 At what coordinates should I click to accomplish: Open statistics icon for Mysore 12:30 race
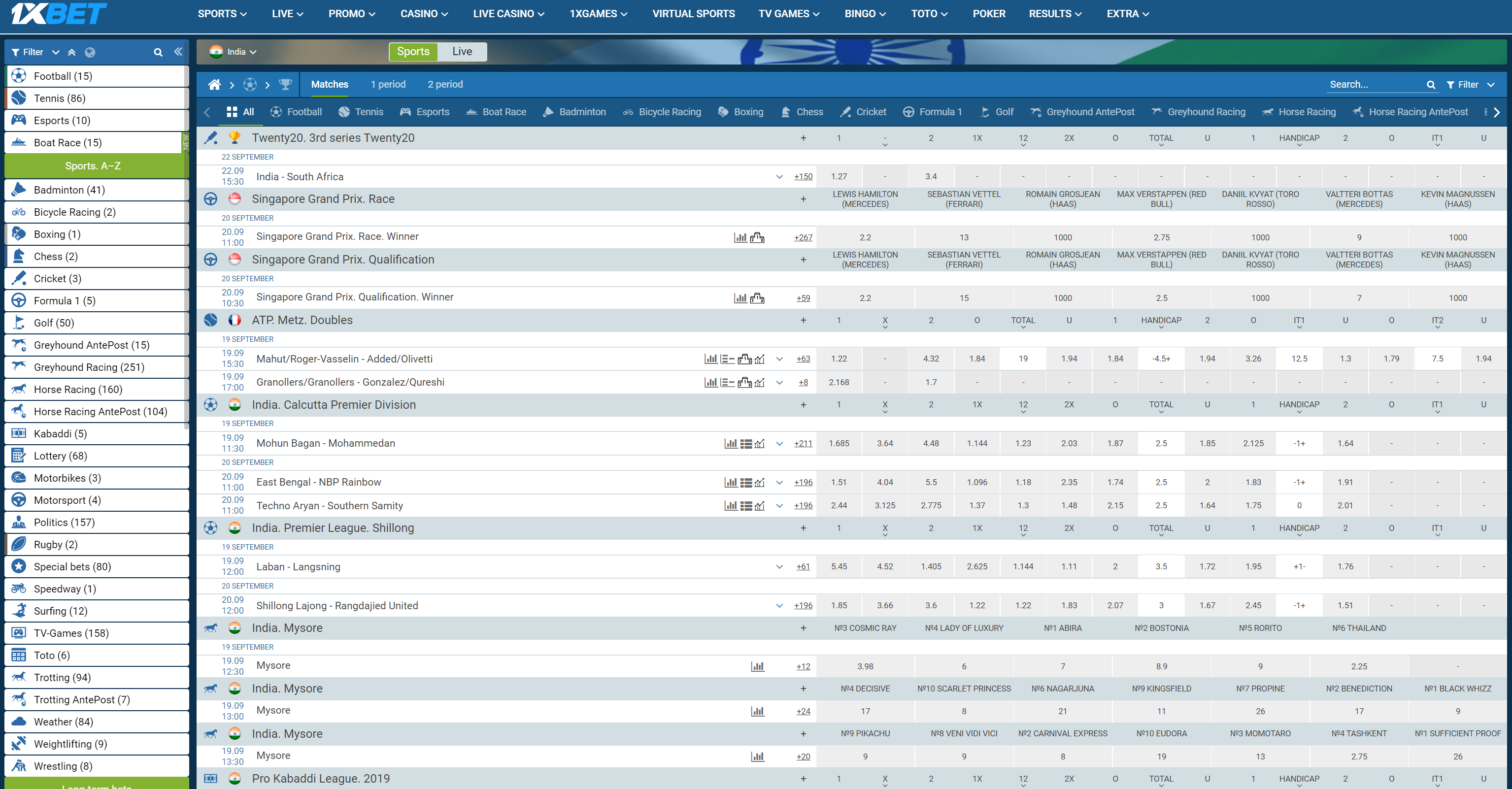[x=758, y=666]
